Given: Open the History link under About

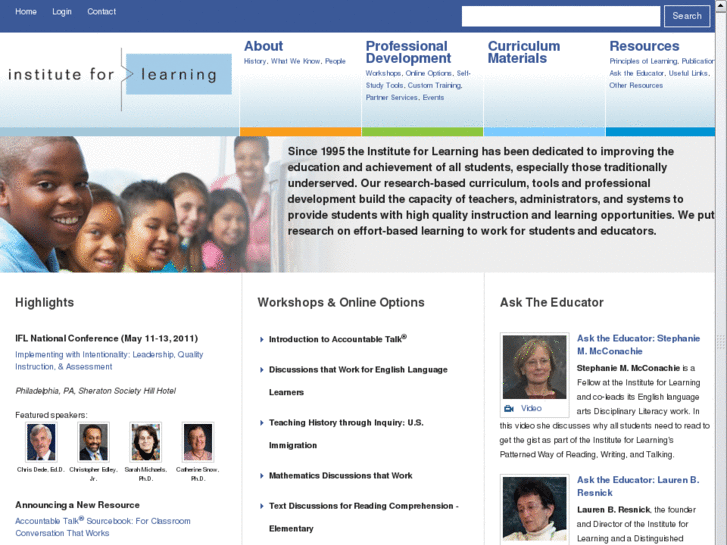Looking at the screenshot, I should click(x=255, y=61).
